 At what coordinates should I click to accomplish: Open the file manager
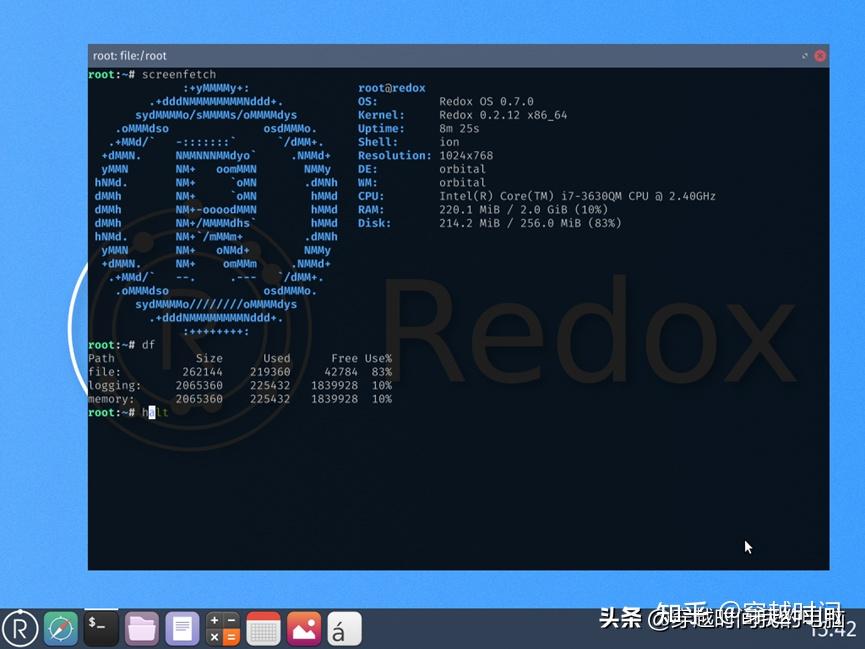click(x=141, y=628)
